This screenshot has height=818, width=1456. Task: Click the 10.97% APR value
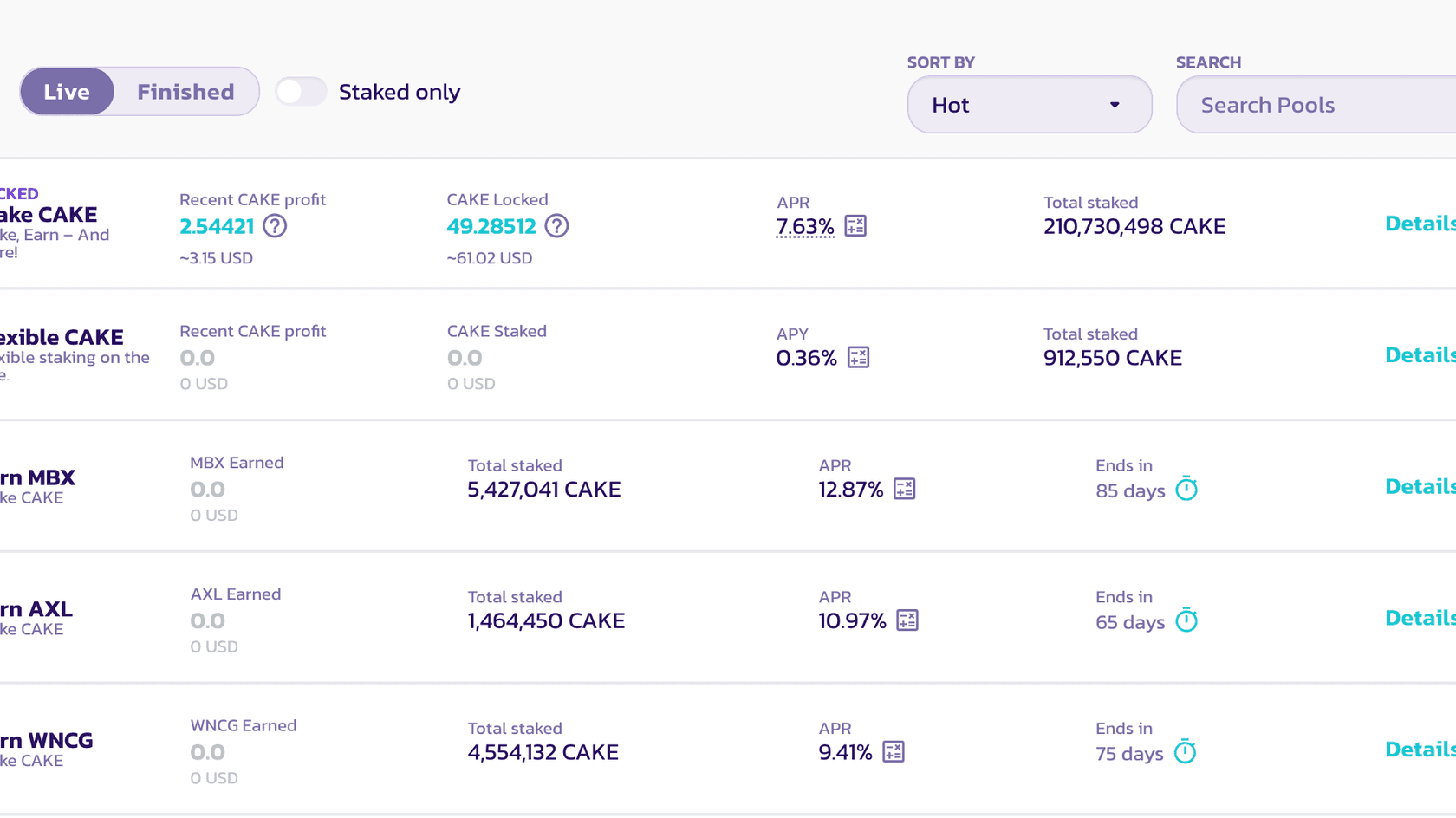852,621
